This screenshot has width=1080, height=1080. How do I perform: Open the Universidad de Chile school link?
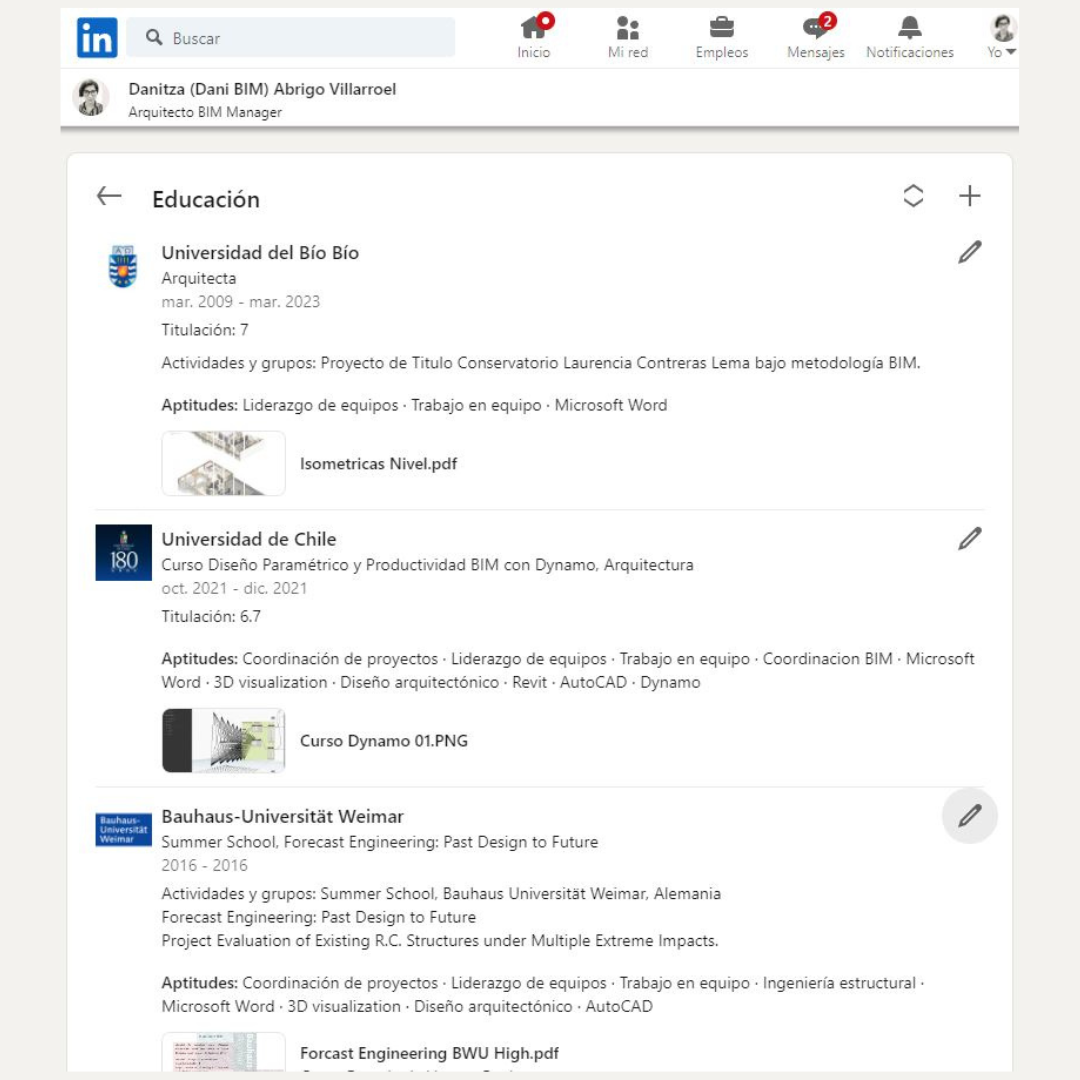[x=249, y=540]
